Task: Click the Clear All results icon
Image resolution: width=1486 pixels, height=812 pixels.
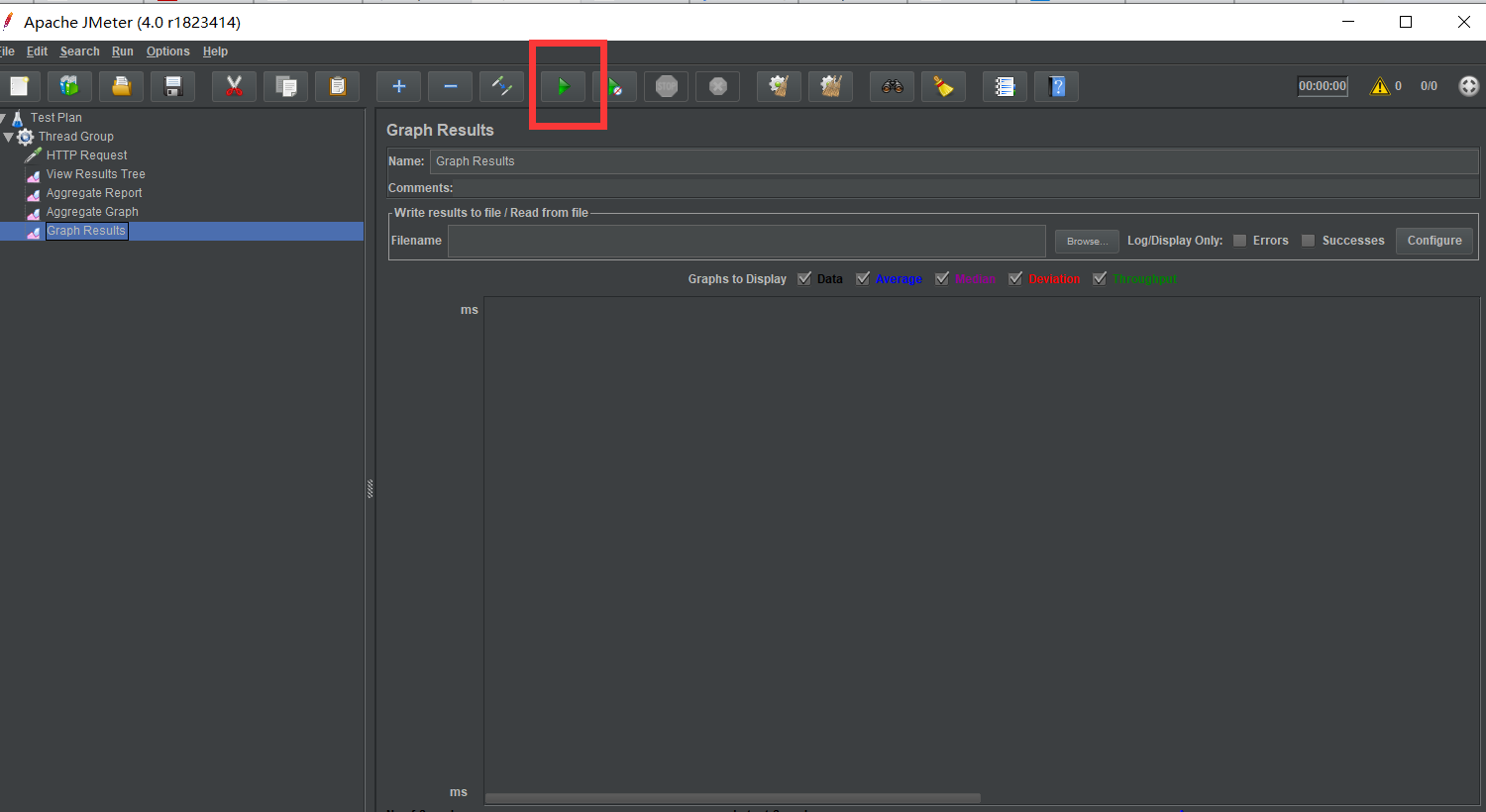Action: [830, 86]
